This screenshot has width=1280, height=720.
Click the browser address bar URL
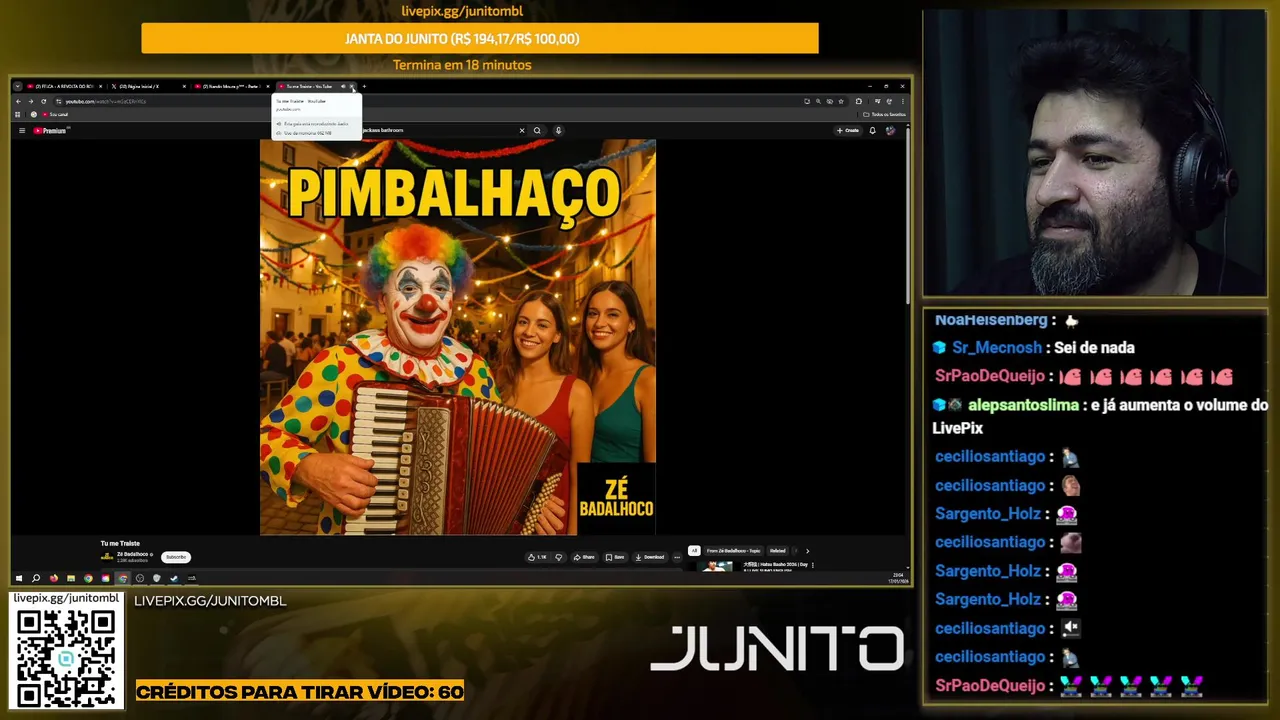[x=105, y=101]
